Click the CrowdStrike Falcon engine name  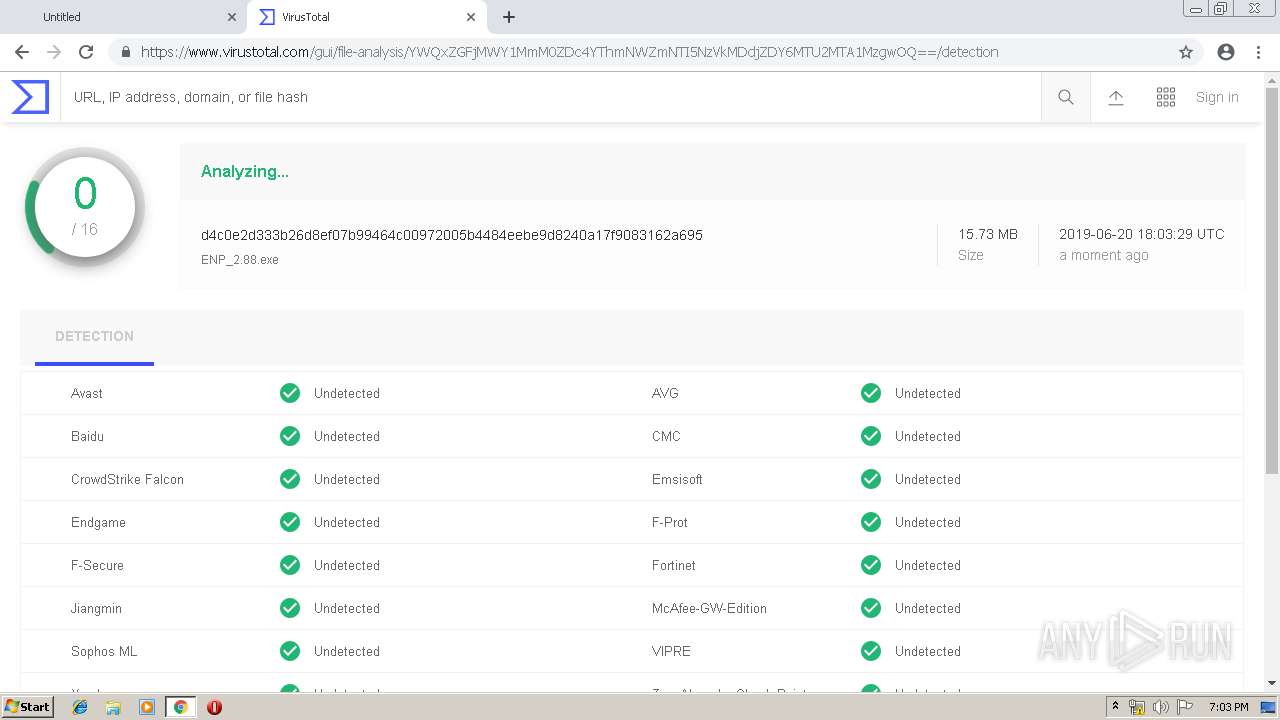127,479
